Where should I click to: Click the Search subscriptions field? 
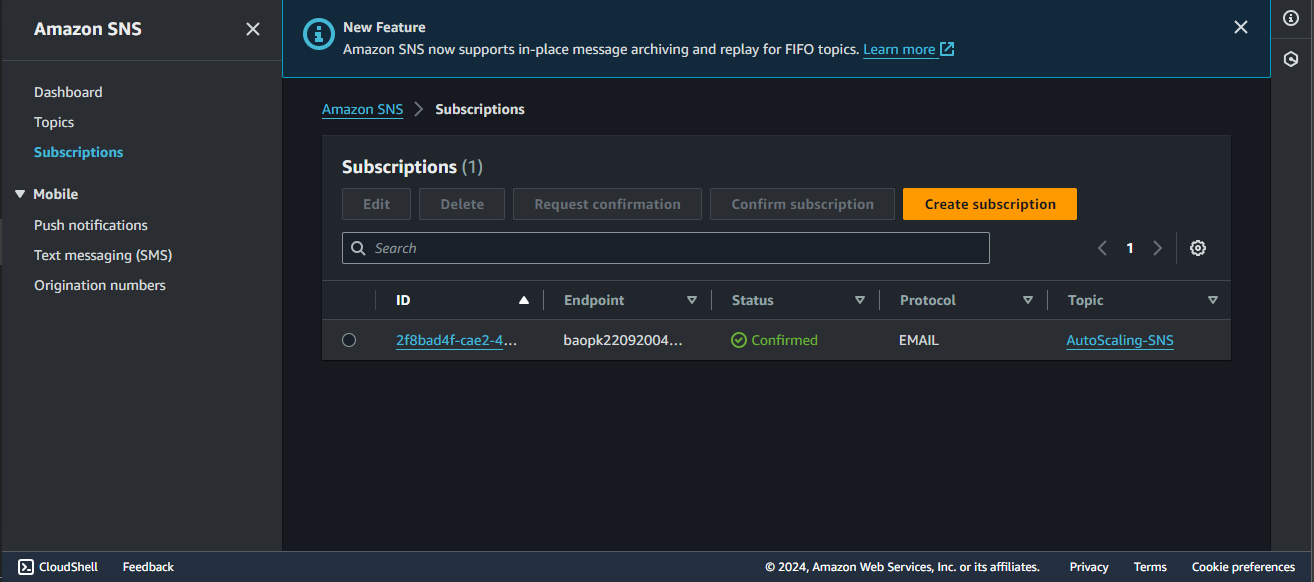coord(665,248)
